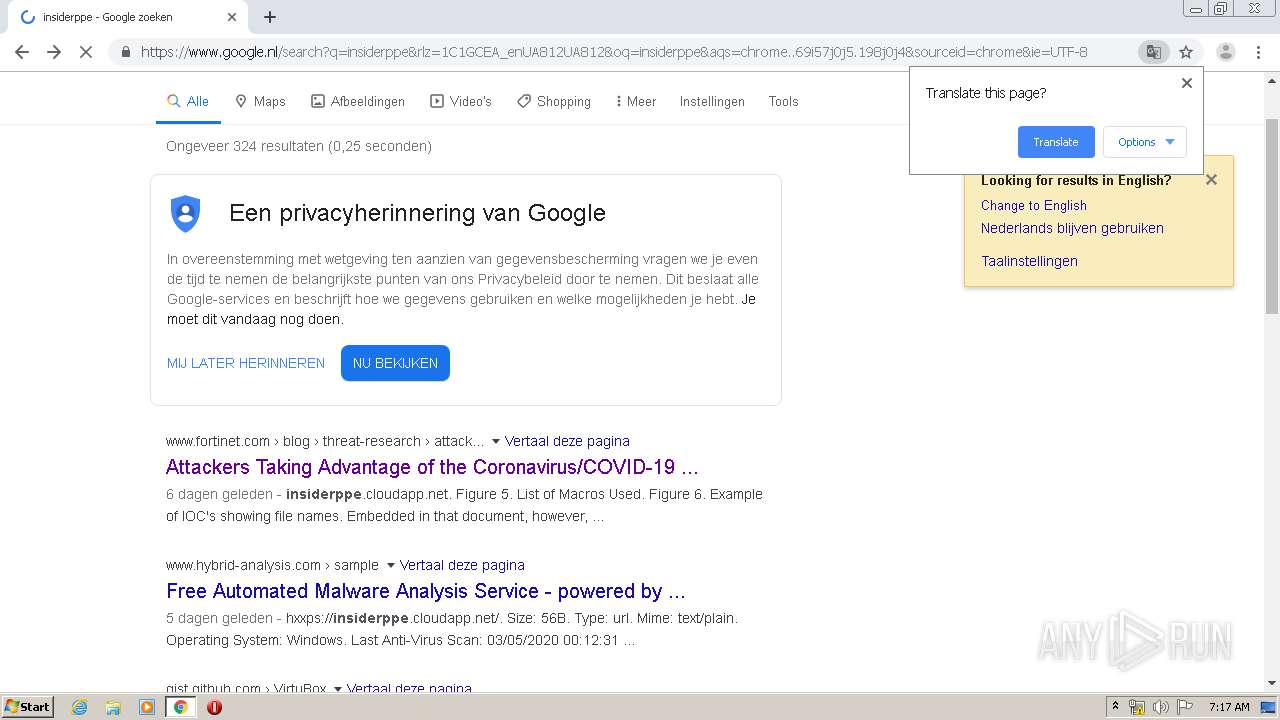The width and height of the screenshot is (1280, 720).
Task: Click the Chrome taskbar icon
Action: pyautogui.click(x=181, y=707)
